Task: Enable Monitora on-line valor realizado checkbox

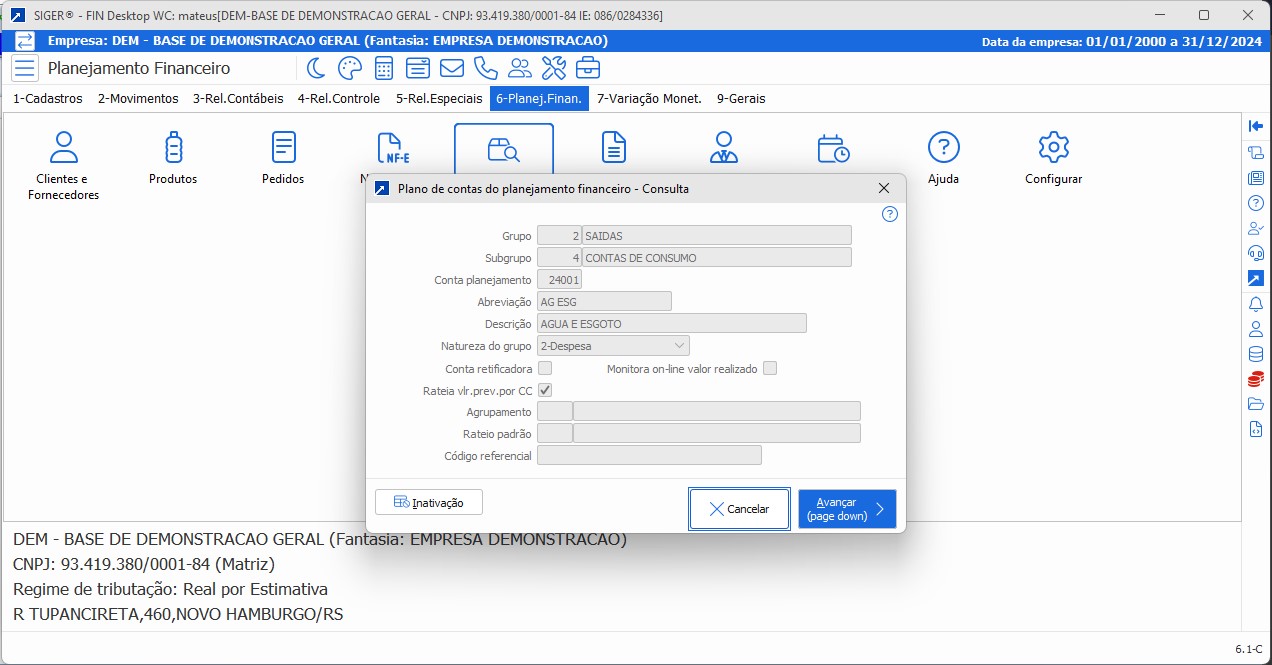Action: [x=770, y=369]
